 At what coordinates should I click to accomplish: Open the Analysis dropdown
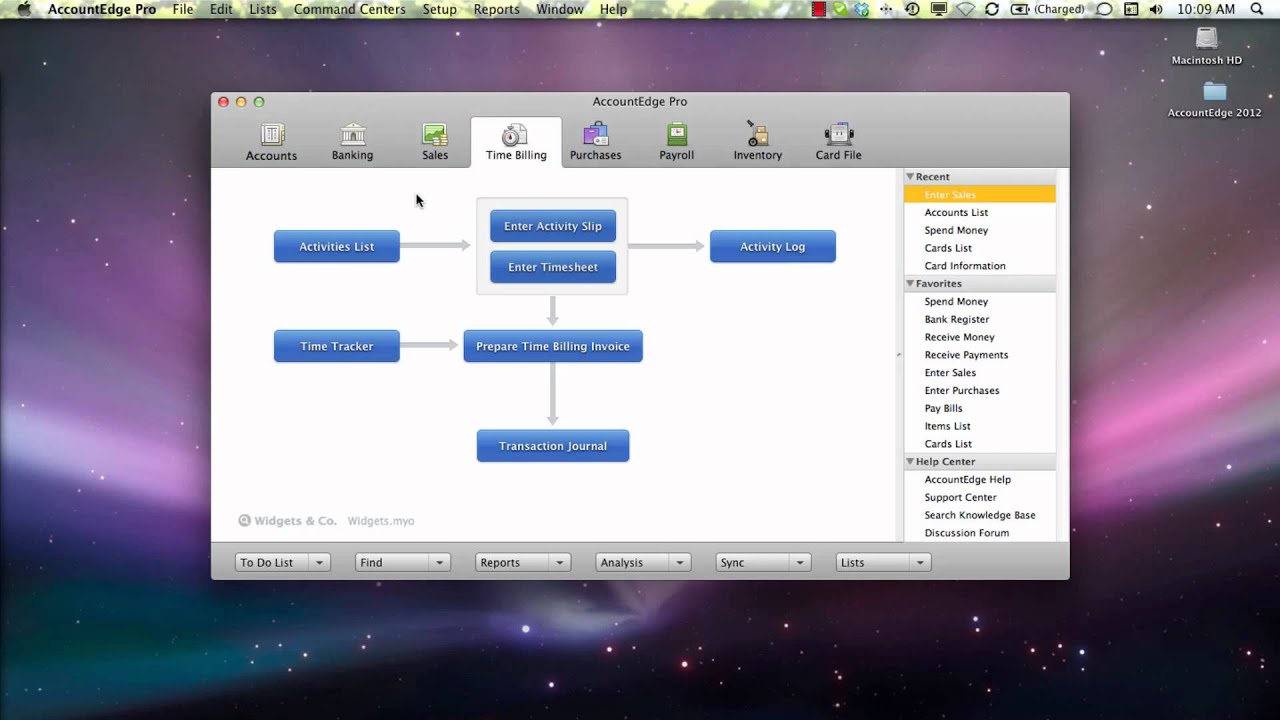[642, 563]
